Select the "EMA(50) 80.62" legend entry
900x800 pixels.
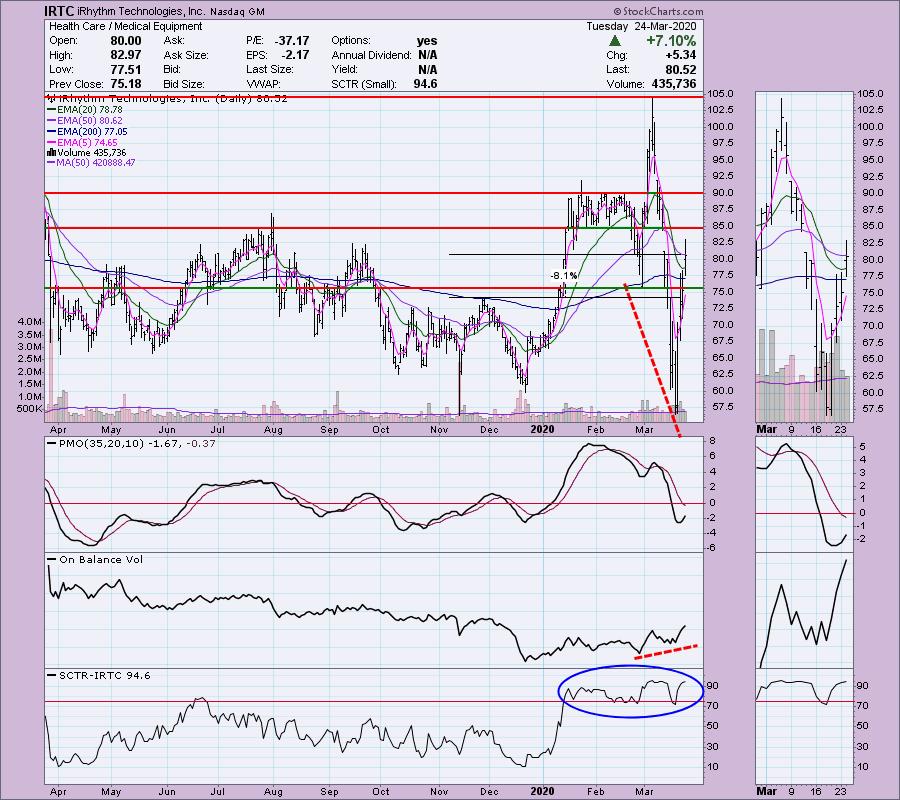[x=84, y=121]
